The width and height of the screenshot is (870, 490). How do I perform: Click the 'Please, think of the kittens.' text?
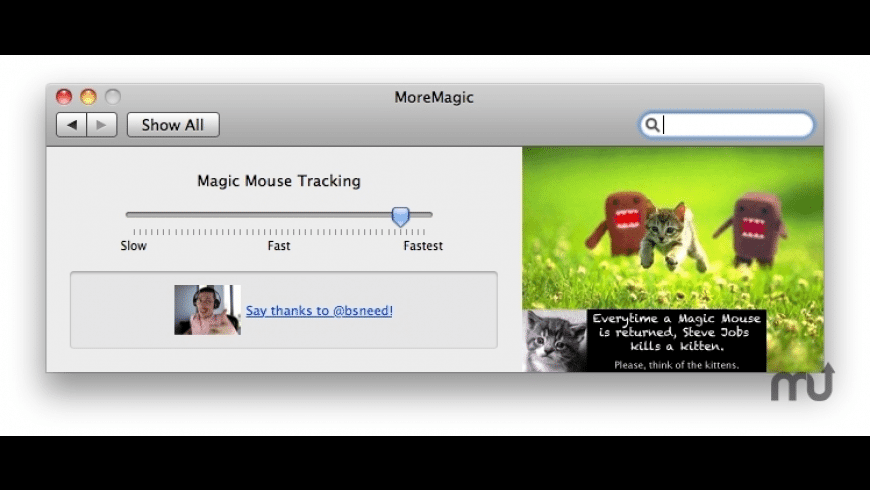(x=676, y=365)
